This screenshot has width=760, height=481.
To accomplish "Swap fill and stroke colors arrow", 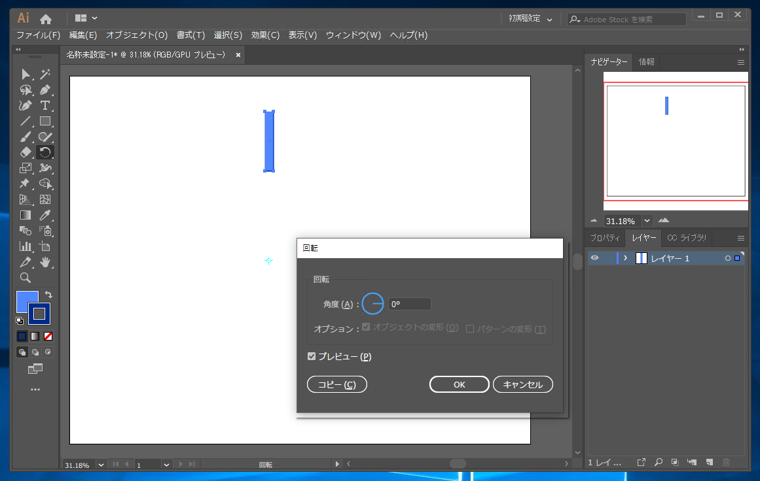I will [48, 295].
